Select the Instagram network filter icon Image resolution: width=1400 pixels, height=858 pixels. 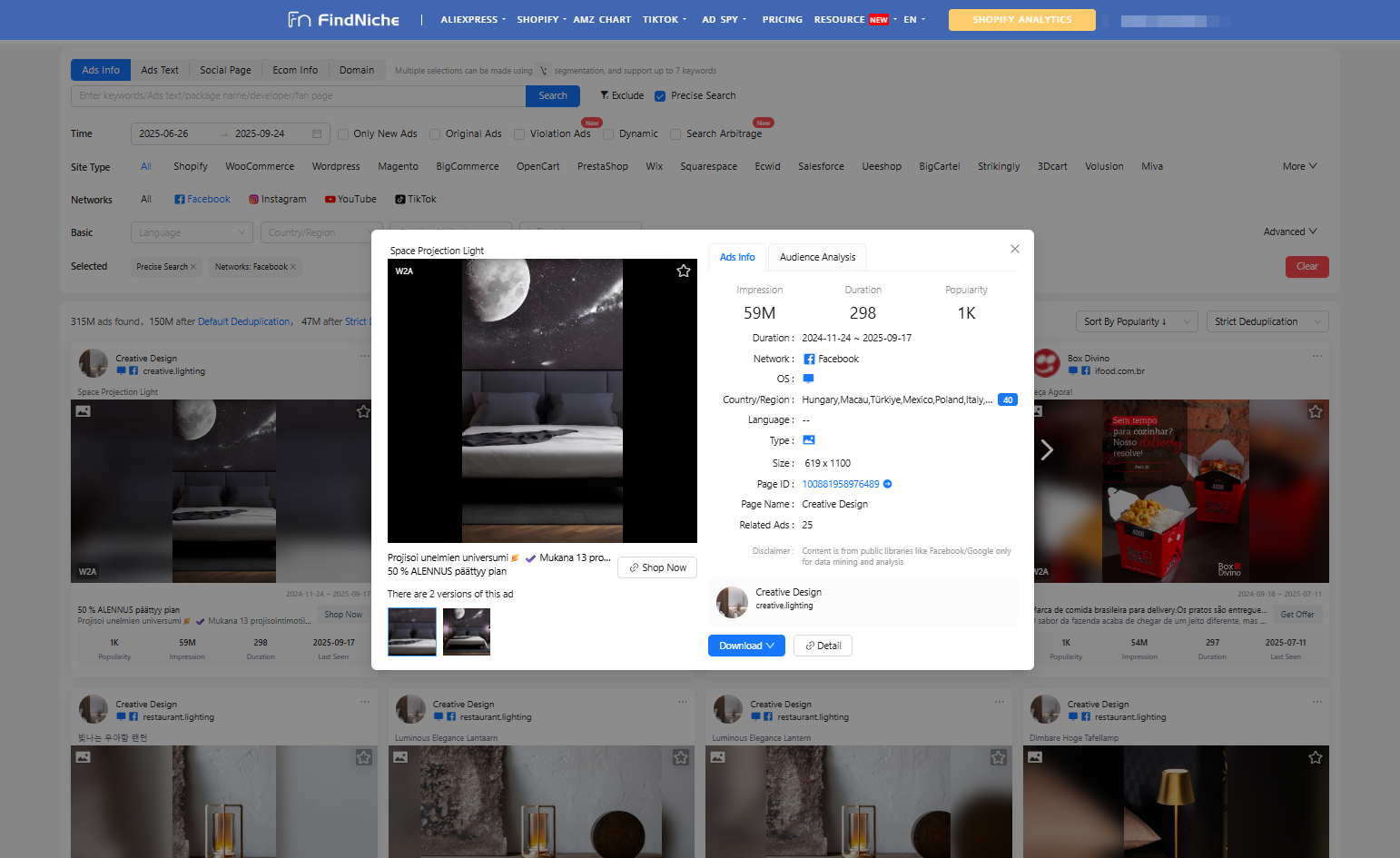click(254, 199)
